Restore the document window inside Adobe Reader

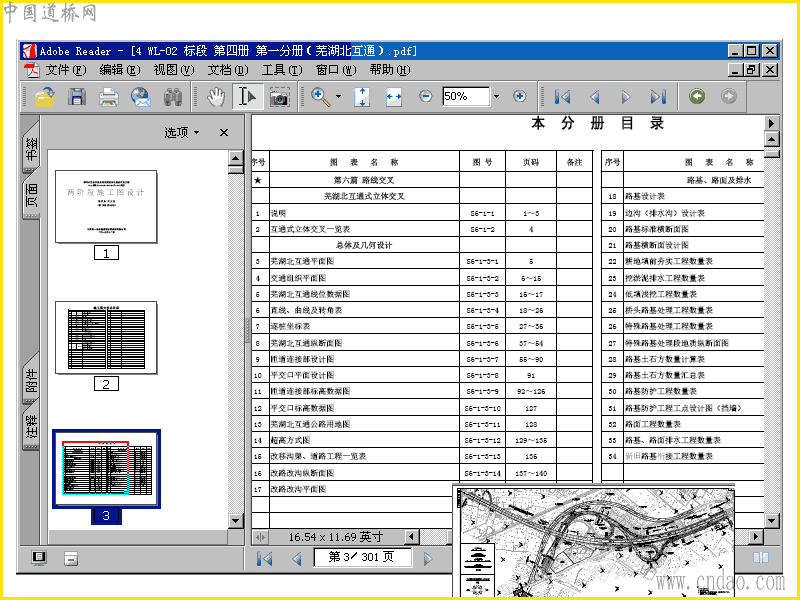pos(752,70)
